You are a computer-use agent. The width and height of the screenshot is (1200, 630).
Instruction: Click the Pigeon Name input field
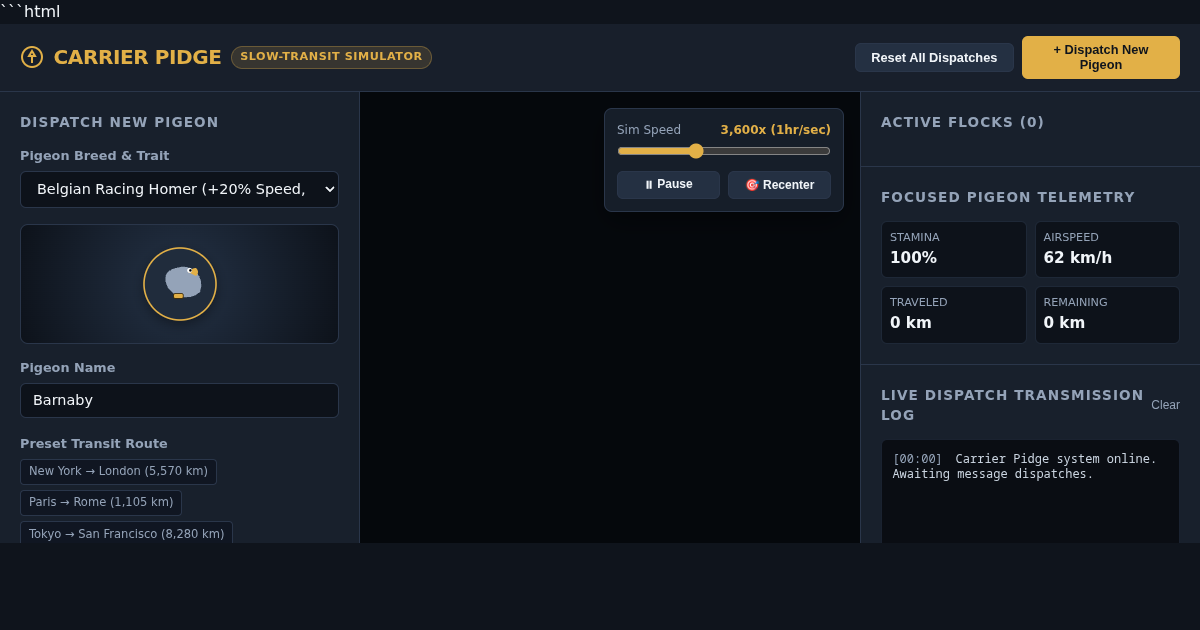tap(179, 400)
